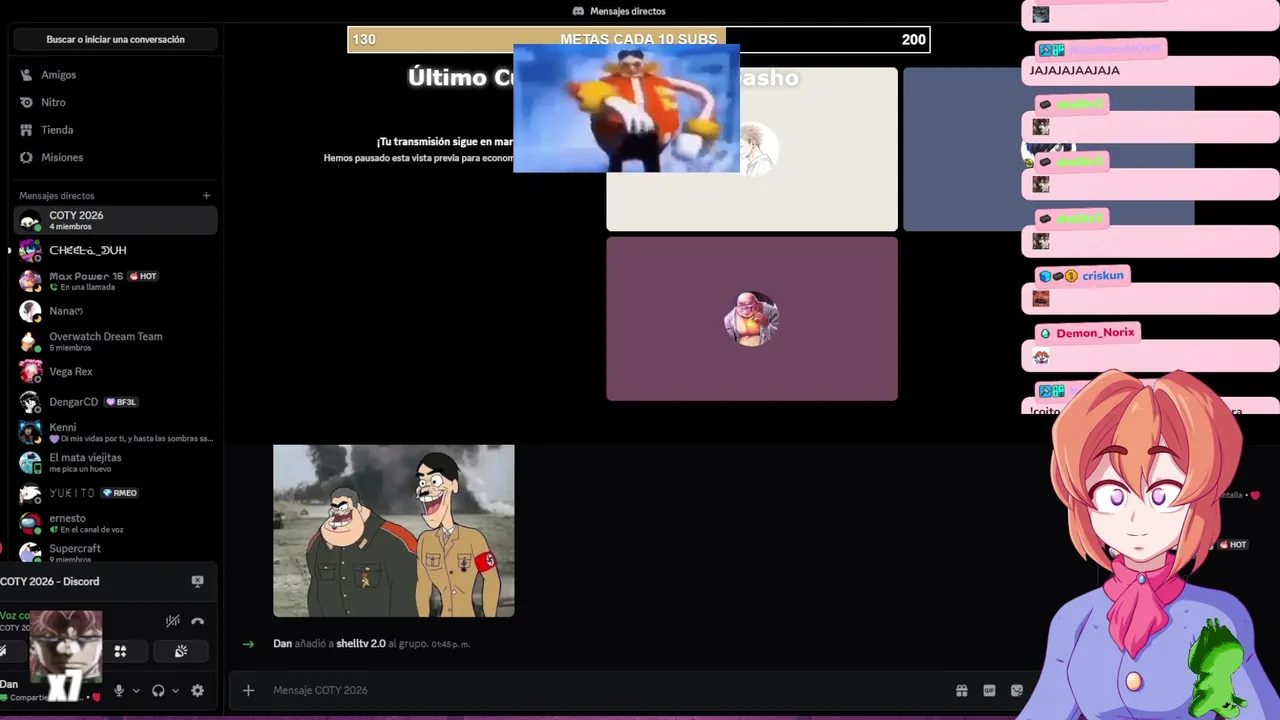
Task: Click shelltv 2.0 in the system message
Action: point(360,644)
